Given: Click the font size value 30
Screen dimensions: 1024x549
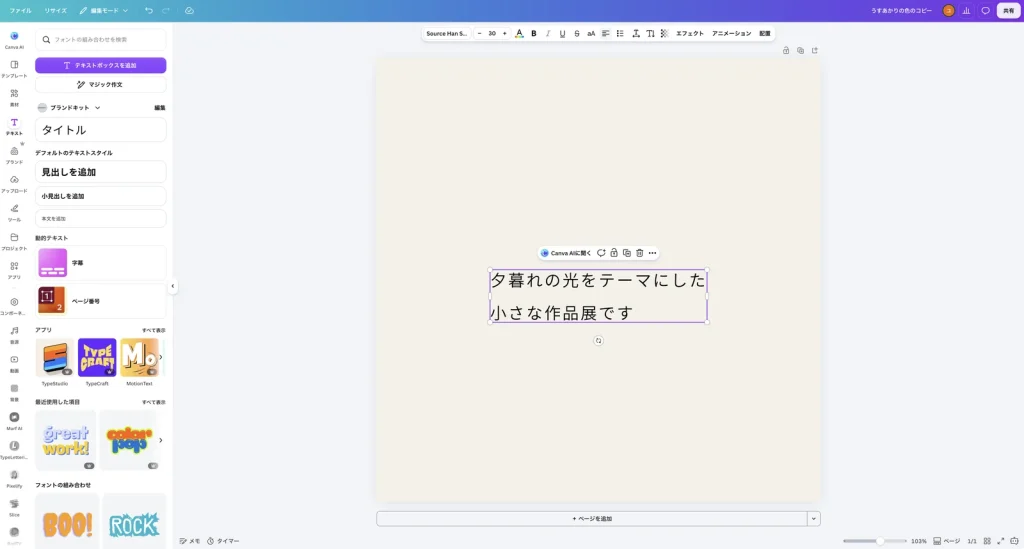Looking at the screenshot, I should pos(492,33).
